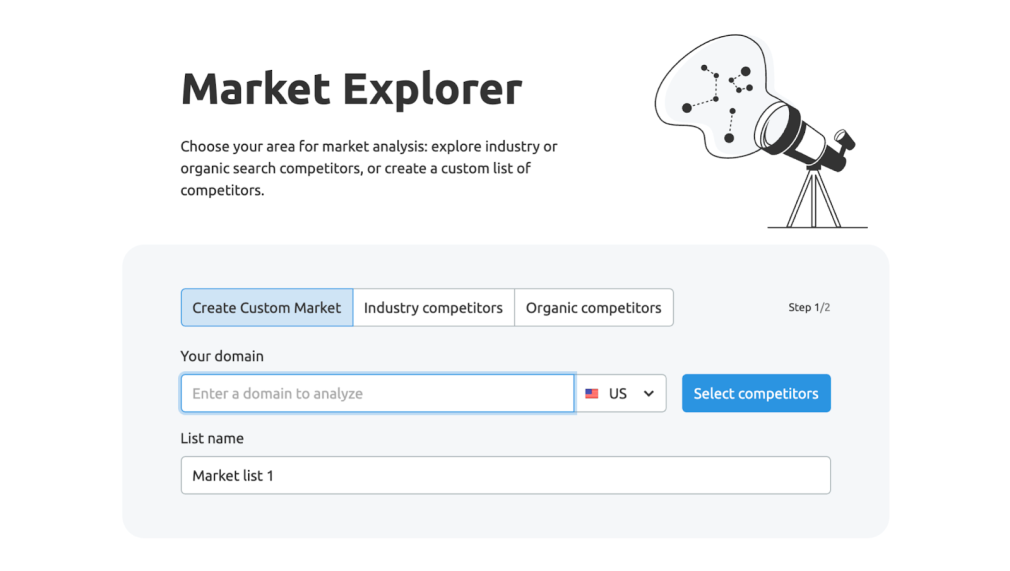Switch to Organic competitors tab

pos(594,307)
